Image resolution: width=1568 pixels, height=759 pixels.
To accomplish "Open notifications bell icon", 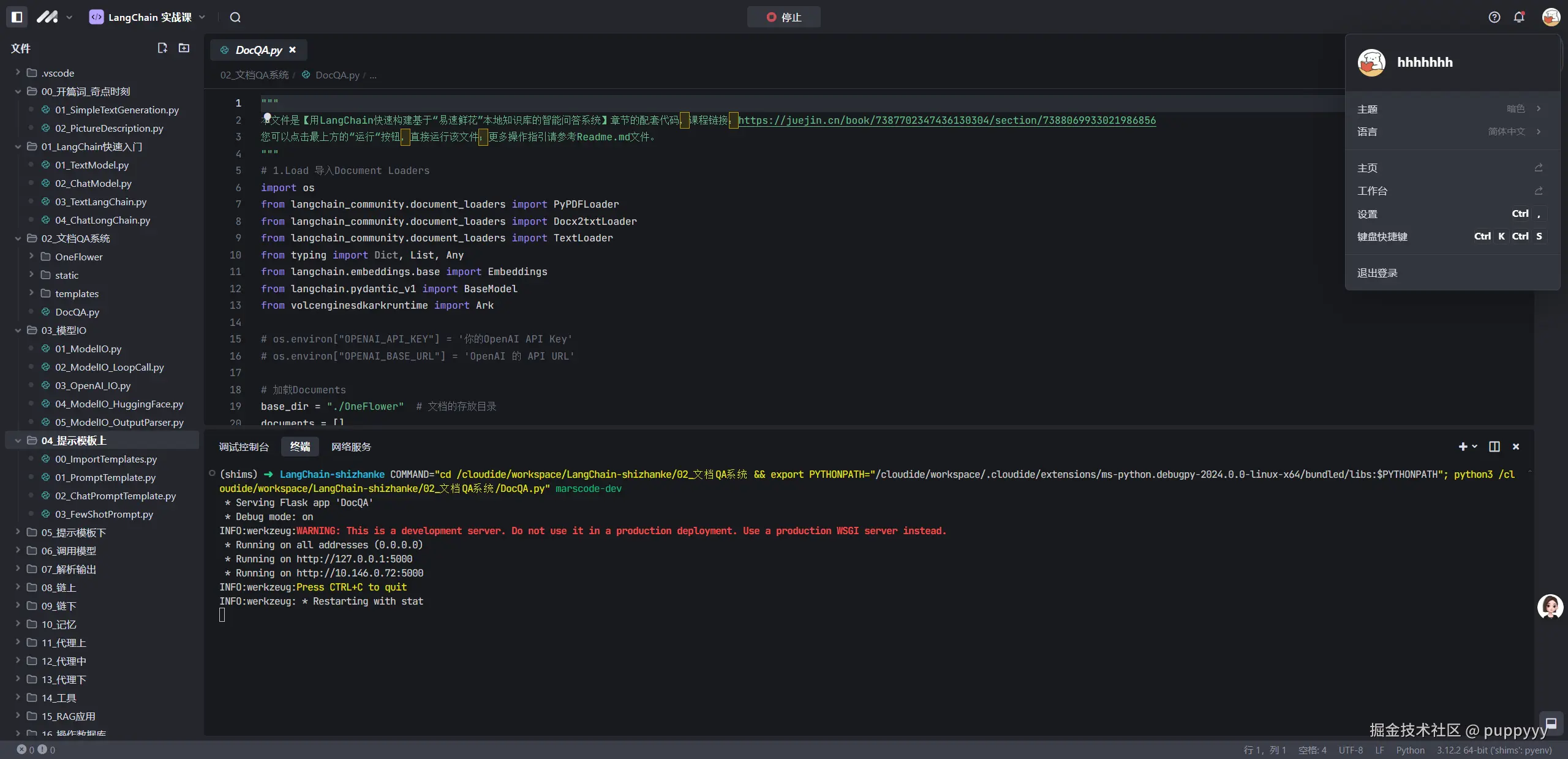I will [1519, 17].
